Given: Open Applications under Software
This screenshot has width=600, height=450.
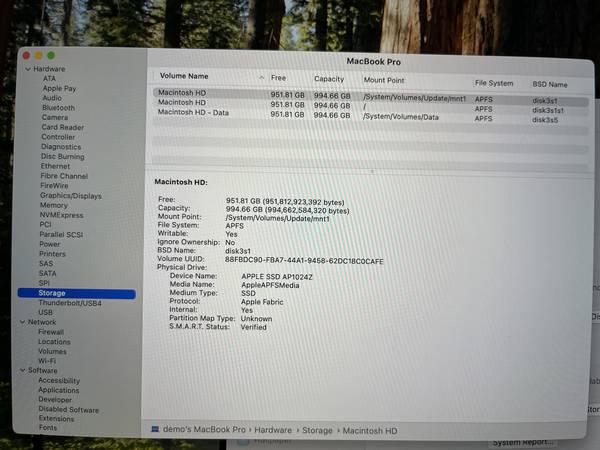Looking at the screenshot, I should [58, 390].
